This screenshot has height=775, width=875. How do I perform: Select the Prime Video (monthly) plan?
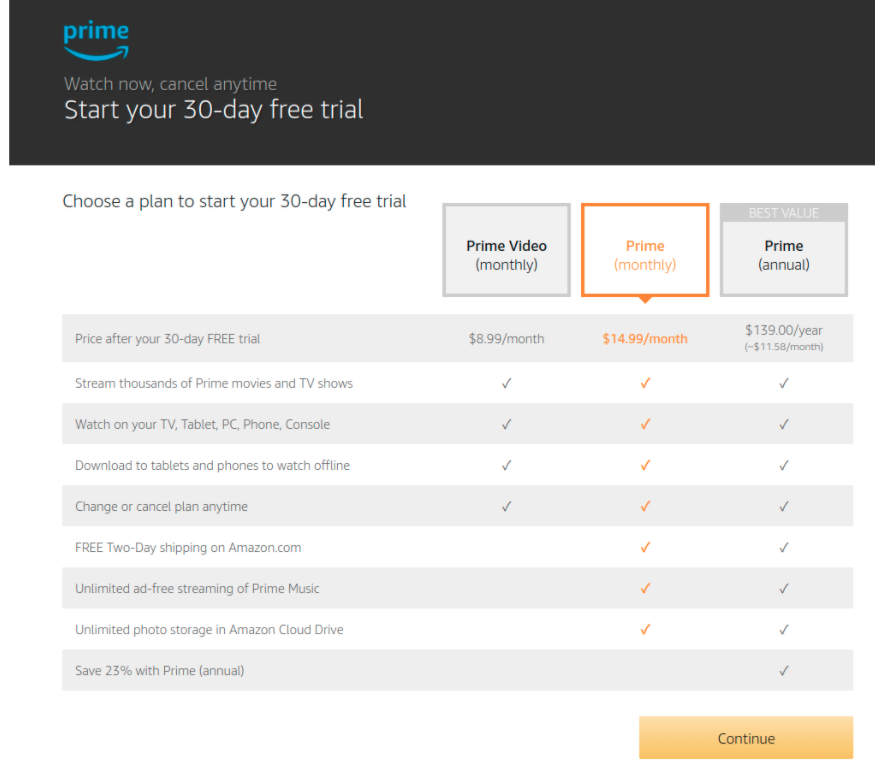(506, 250)
